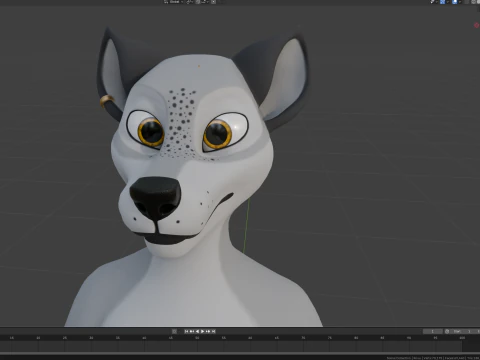The width and height of the screenshot is (480, 360).
Task: Open the overlays options dropdown arrow
Action: click(460, 2)
